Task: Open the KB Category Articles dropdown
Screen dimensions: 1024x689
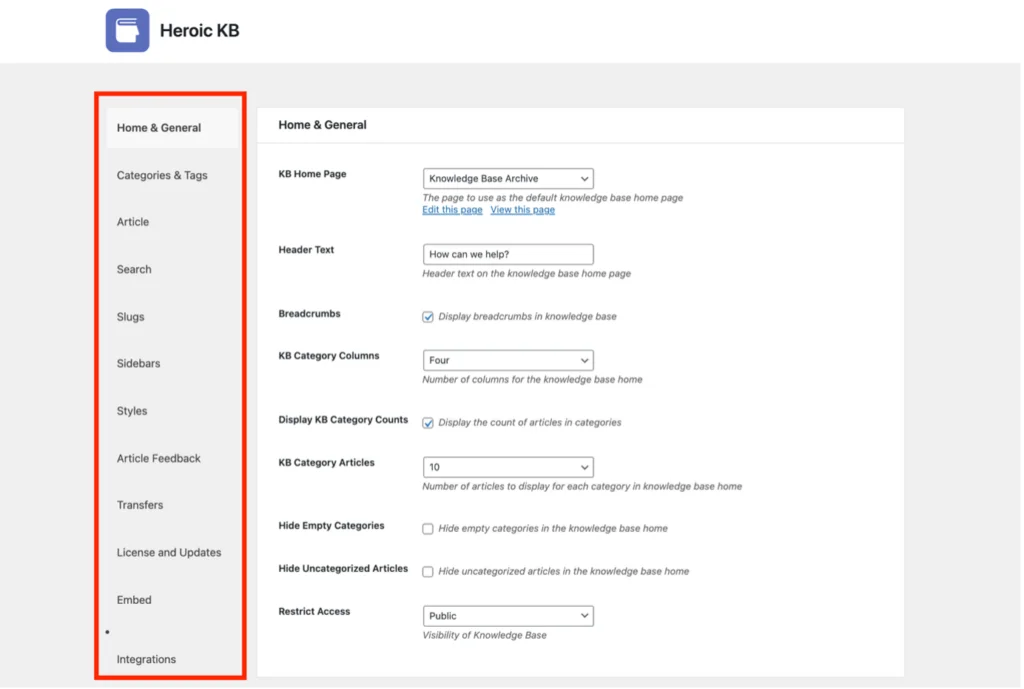Action: 508,467
